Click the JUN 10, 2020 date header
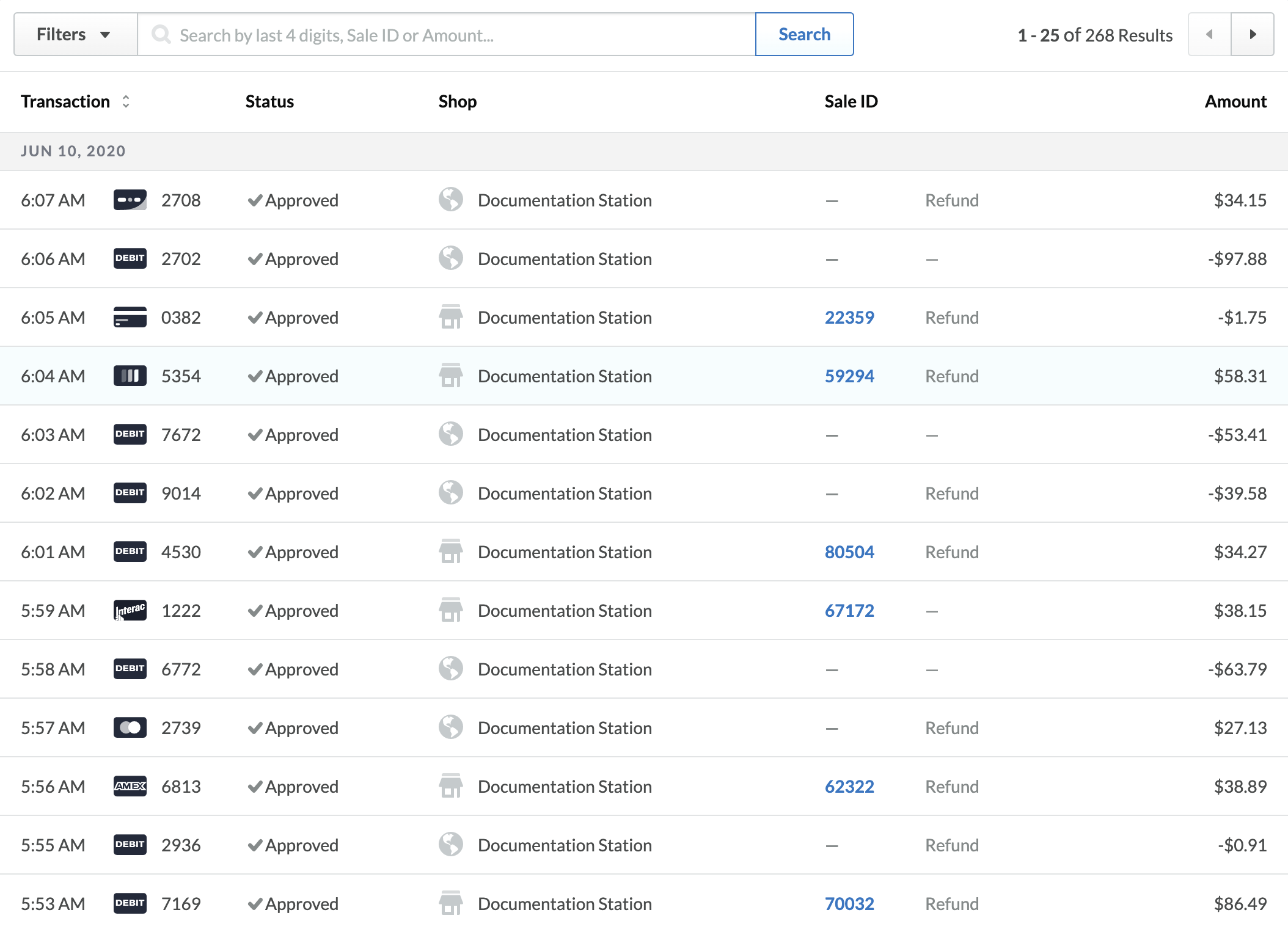 point(73,151)
